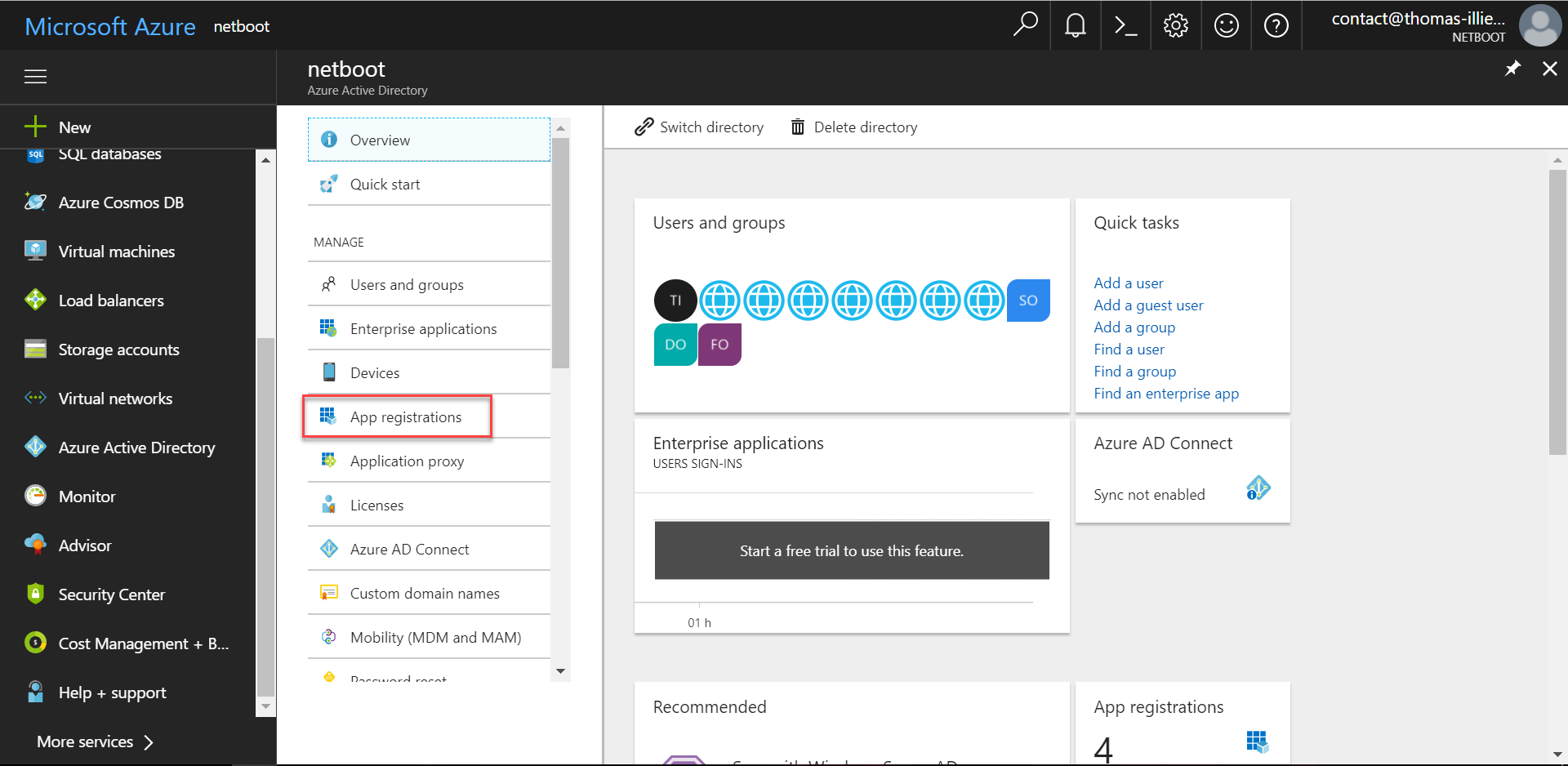
Task: Click Start a free trial banner
Action: [x=852, y=550]
